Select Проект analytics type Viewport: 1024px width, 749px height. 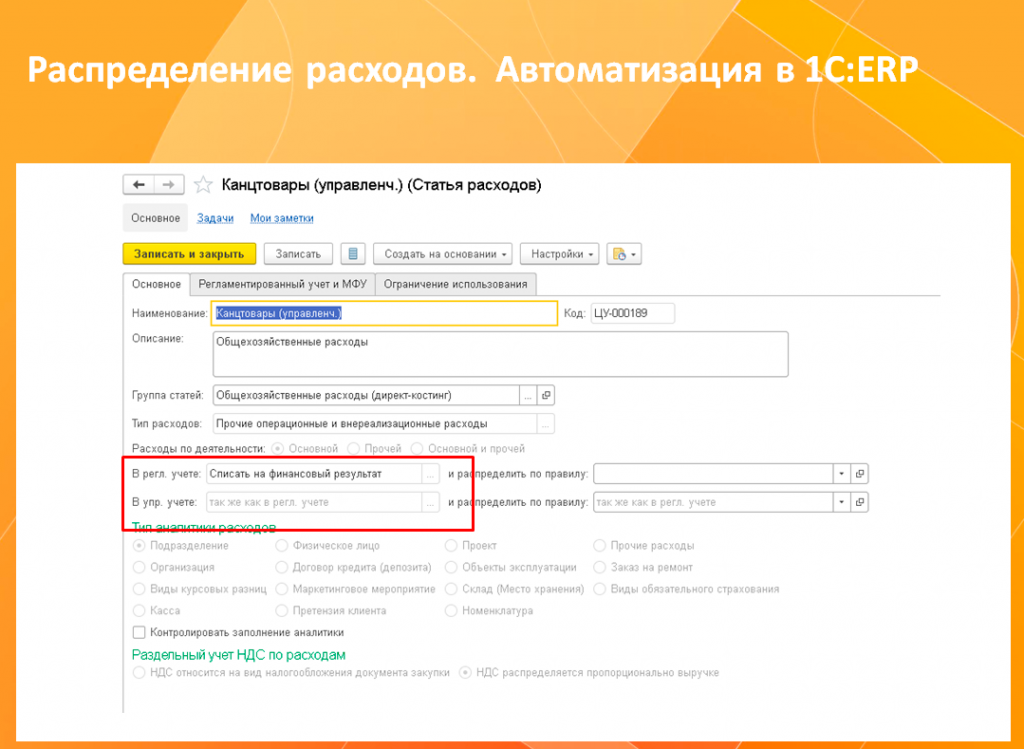pos(451,545)
